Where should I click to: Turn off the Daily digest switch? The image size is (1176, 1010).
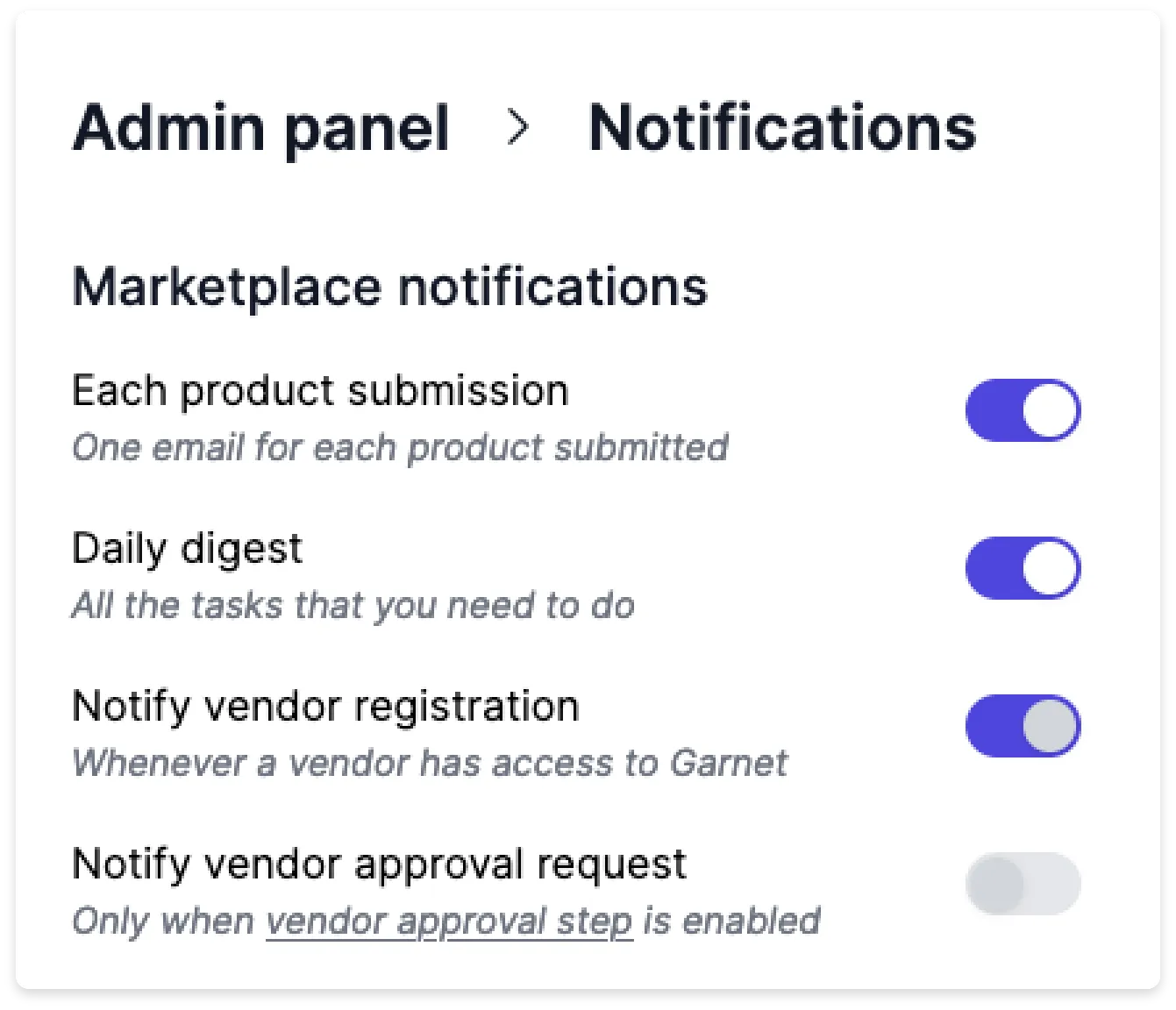1023,568
